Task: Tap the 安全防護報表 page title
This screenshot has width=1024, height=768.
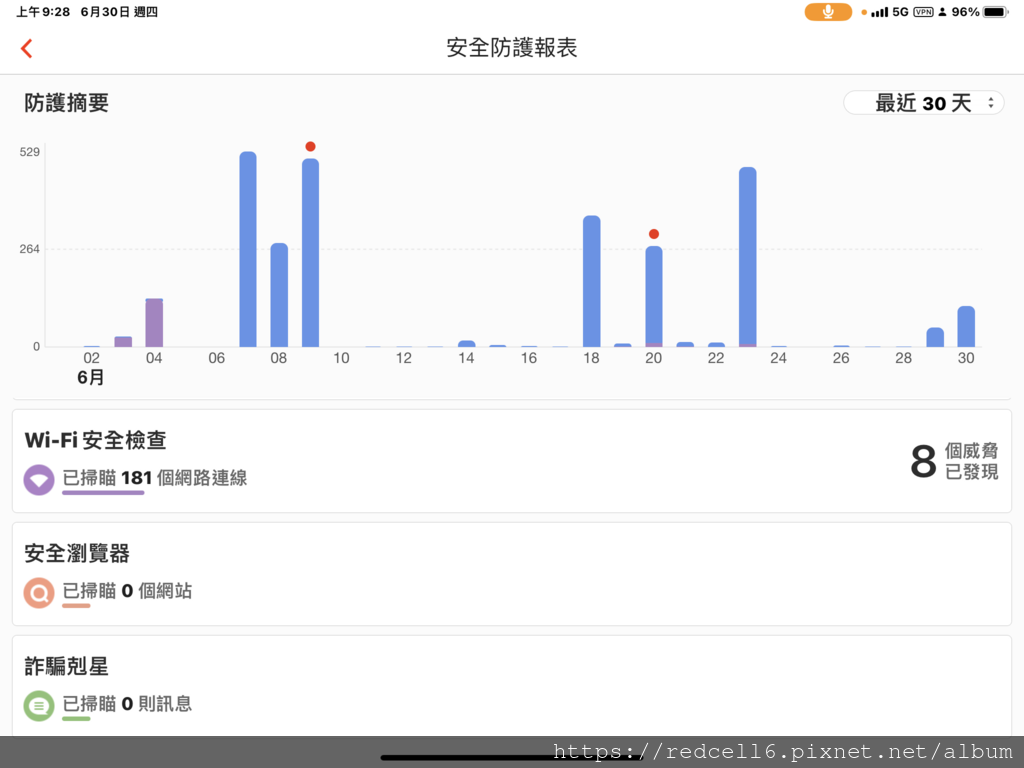Action: pos(512,48)
